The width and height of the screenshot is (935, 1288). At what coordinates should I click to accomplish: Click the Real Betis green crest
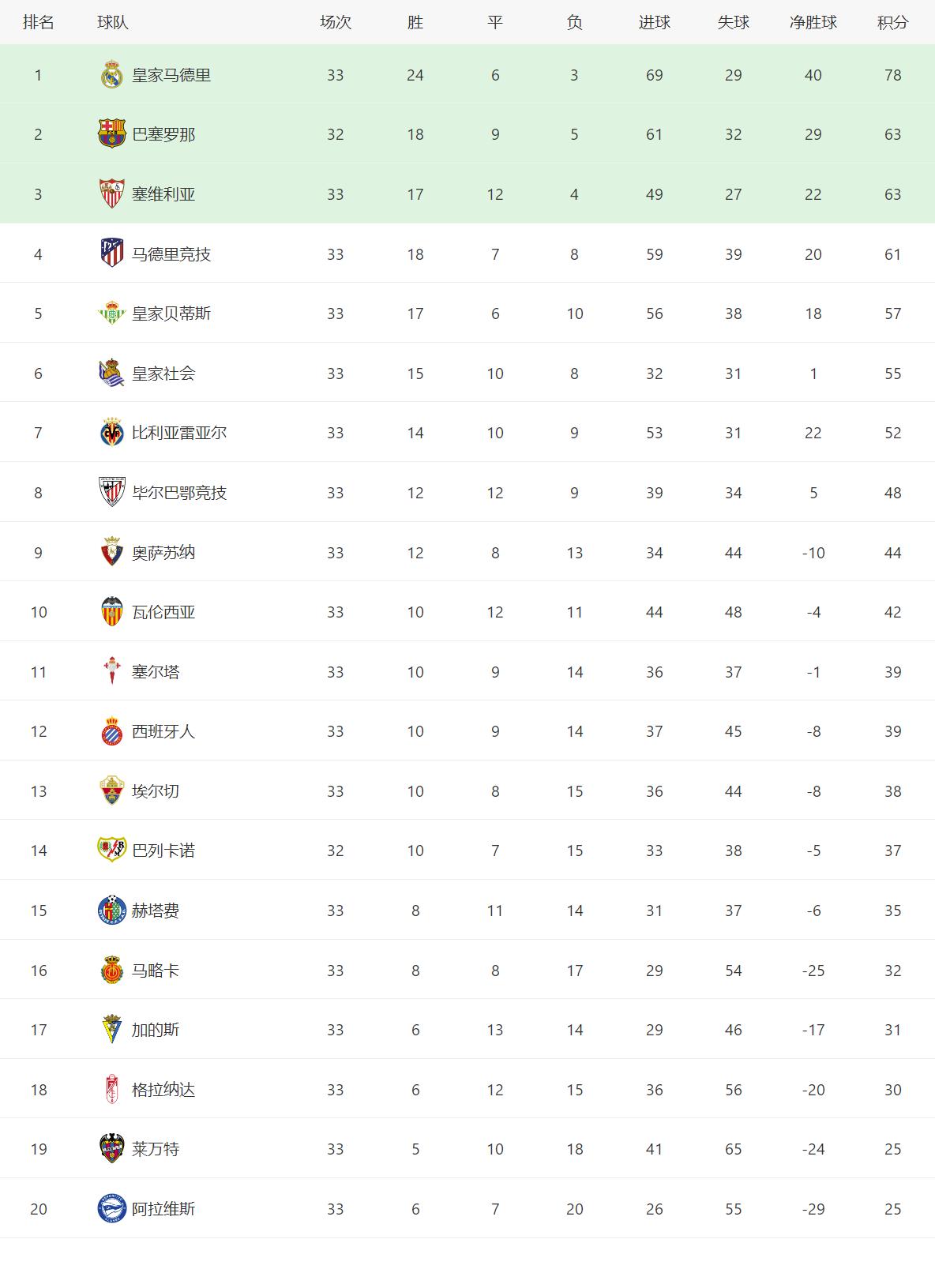111,314
